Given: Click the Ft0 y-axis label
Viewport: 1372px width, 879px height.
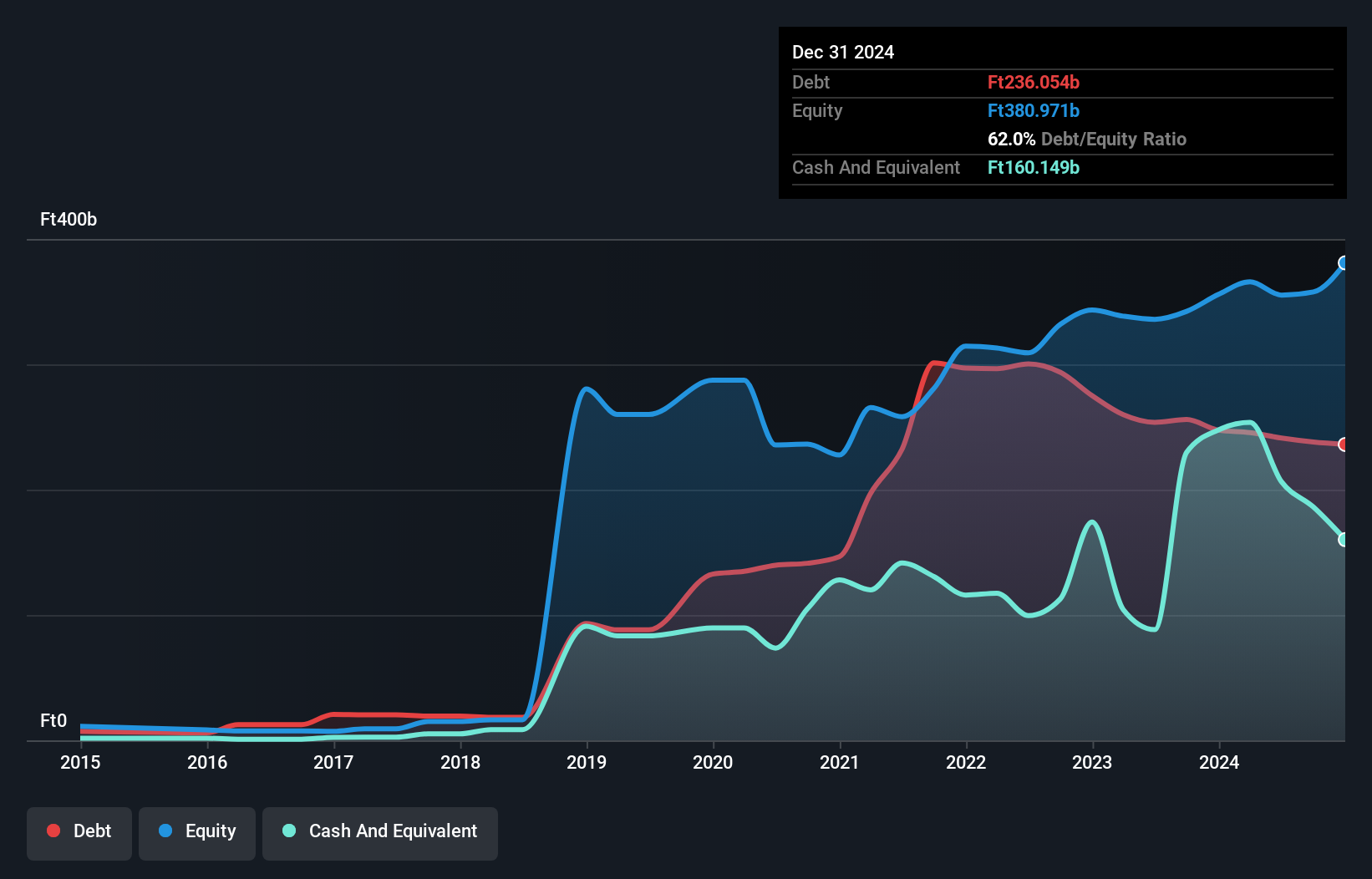Looking at the screenshot, I should tap(53, 721).
